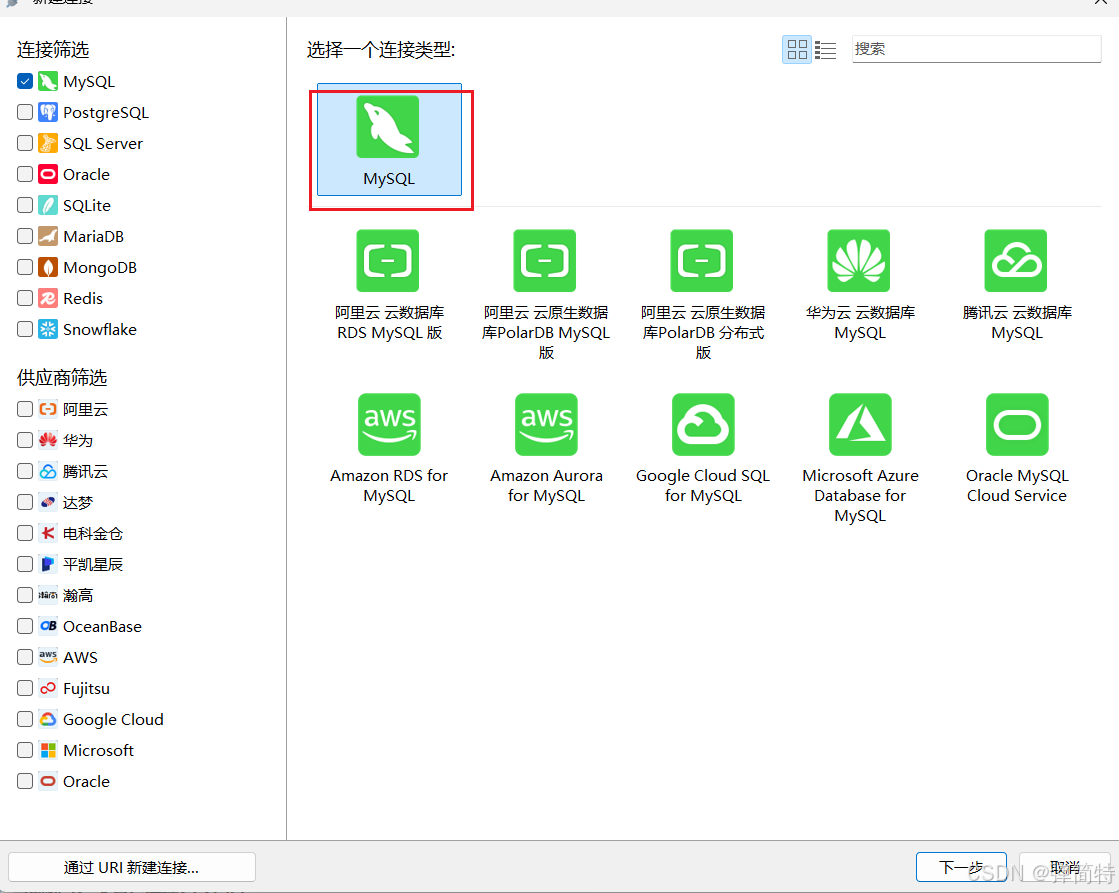Click the SQLite feather icon in filters
This screenshot has width=1119, height=893.
click(48, 205)
